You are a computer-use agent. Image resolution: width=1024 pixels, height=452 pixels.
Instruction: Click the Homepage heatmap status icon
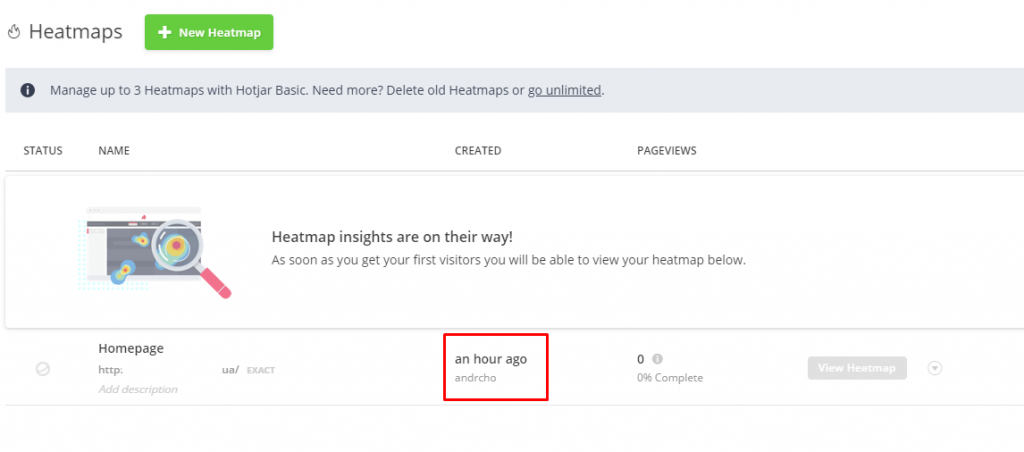43,368
